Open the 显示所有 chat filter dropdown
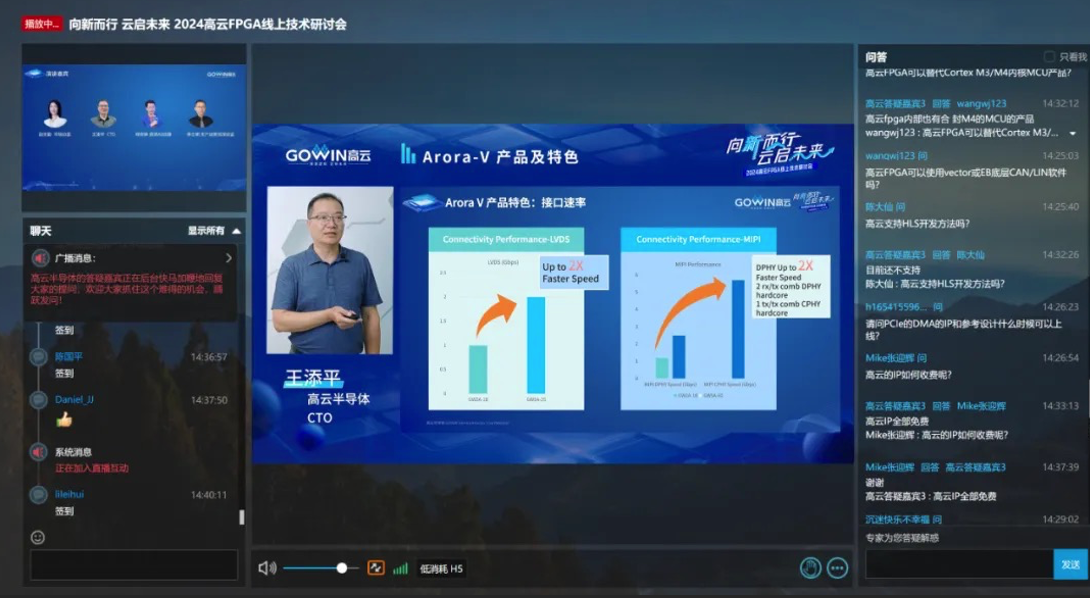This screenshot has height=598, width=1090. click(x=214, y=231)
